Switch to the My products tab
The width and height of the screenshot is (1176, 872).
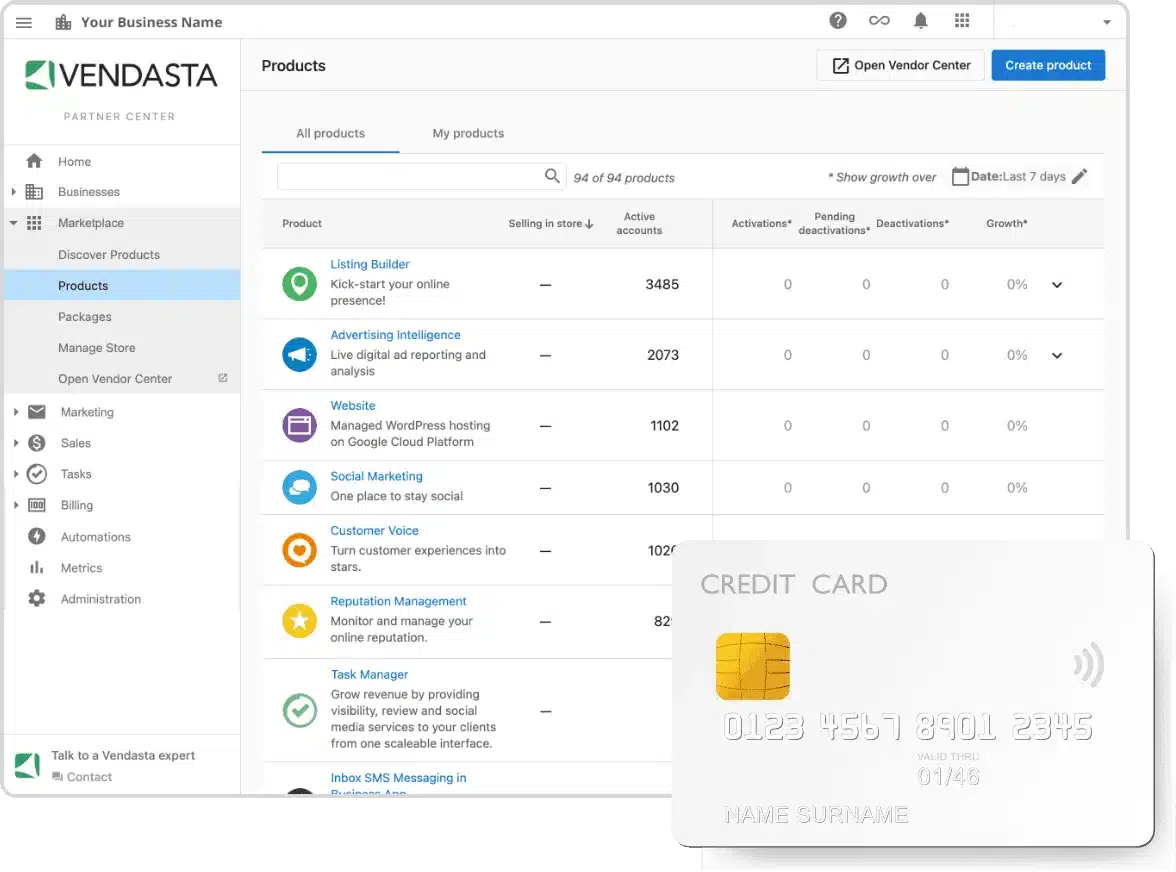point(468,133)
